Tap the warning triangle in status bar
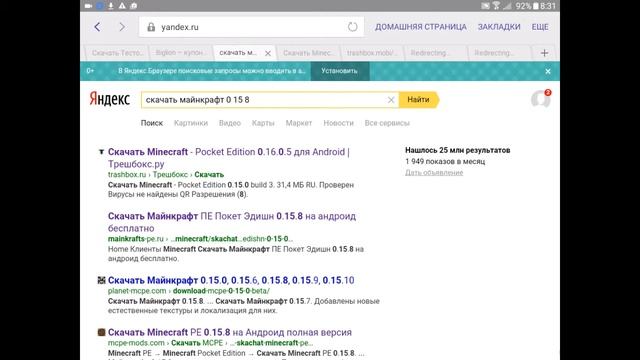 click(122, 6)
